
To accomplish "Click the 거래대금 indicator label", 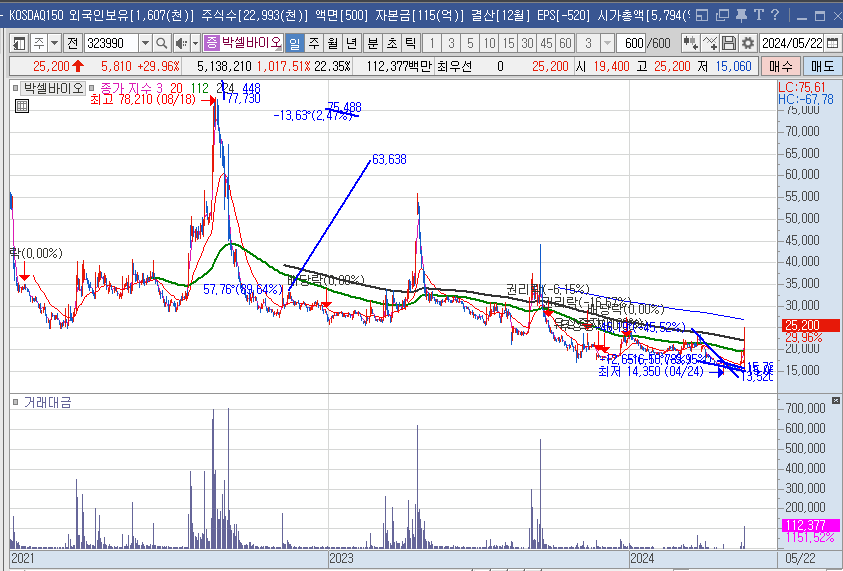I will pyautogui.click(x=47, y=403).
